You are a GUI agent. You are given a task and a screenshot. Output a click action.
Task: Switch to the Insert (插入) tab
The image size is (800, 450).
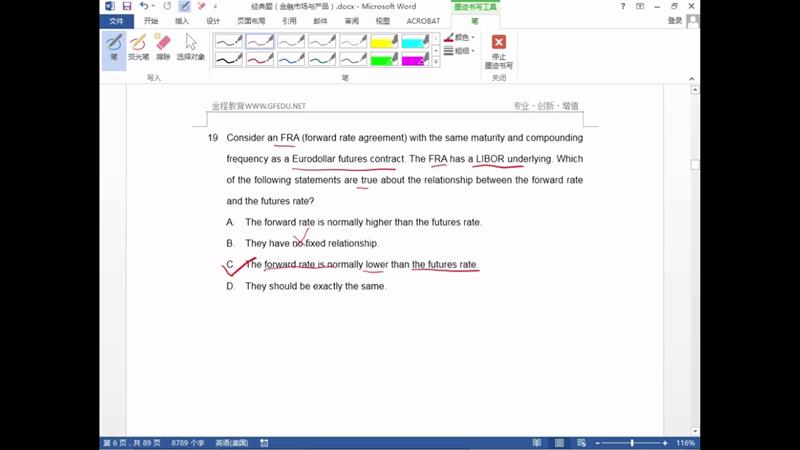pos(182,21)
